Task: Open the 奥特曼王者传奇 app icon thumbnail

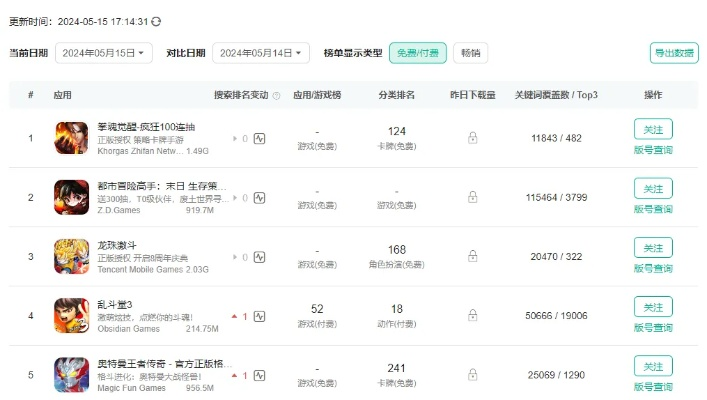Action: point(72,375)
